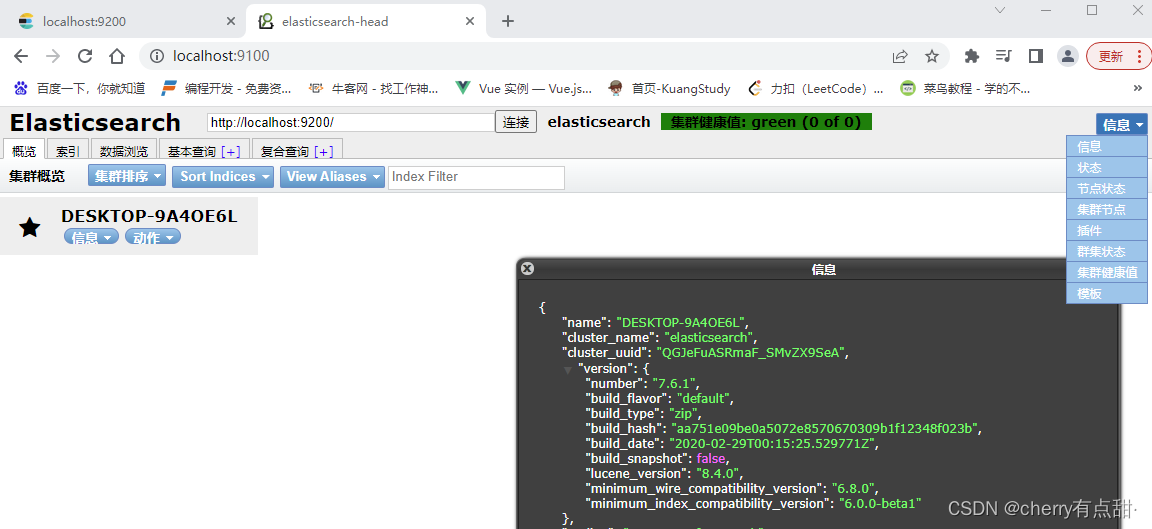View site information icon in address bar
1152x529 pixels.
(x=156, y=57)
